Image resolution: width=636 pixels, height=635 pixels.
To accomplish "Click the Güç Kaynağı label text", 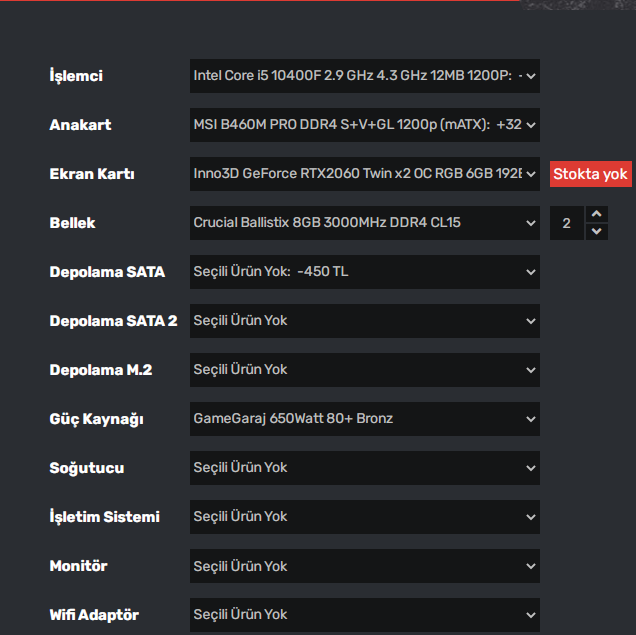I will [x=96, y=419].
